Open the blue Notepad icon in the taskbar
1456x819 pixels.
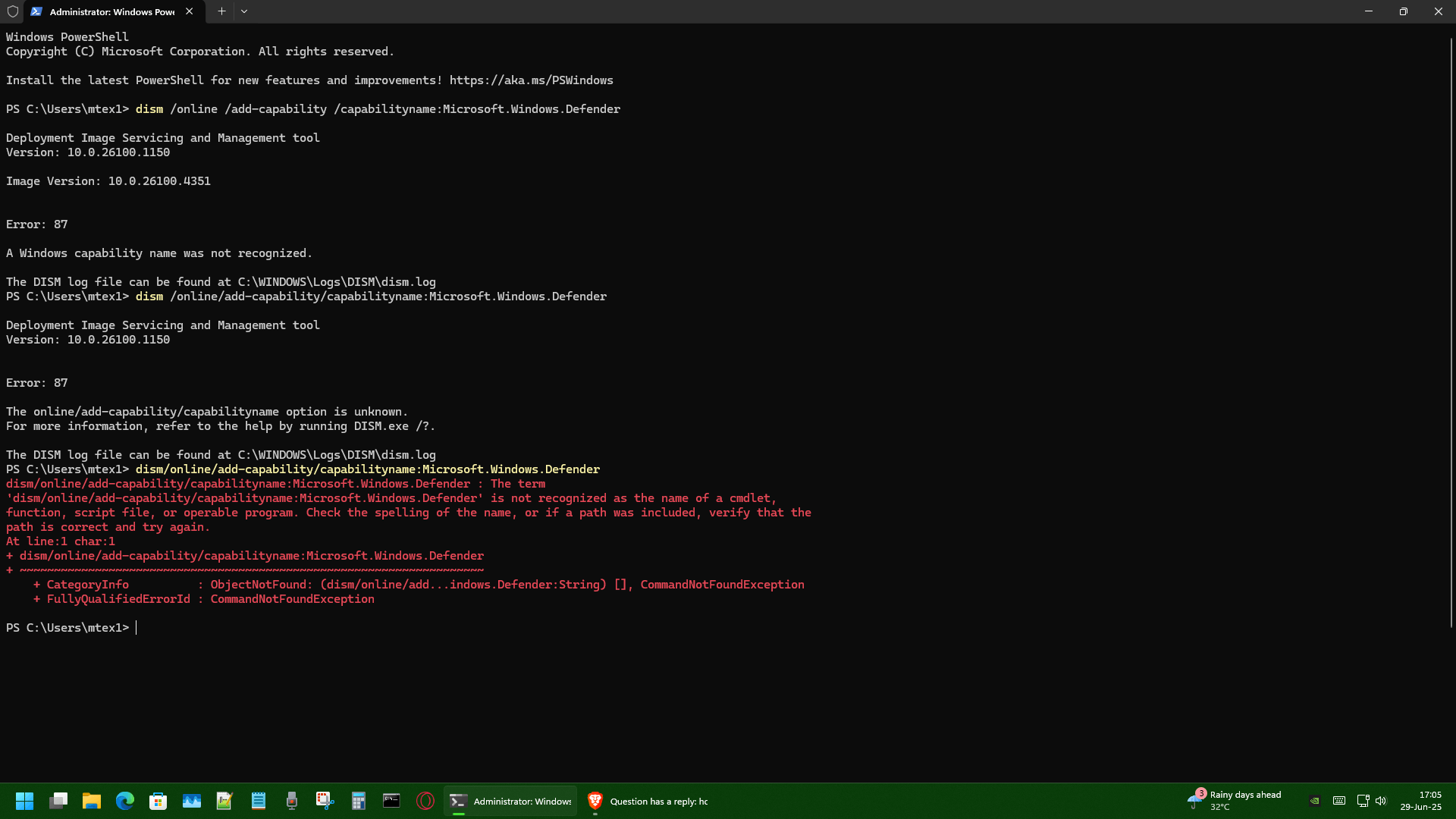(259, 801)
